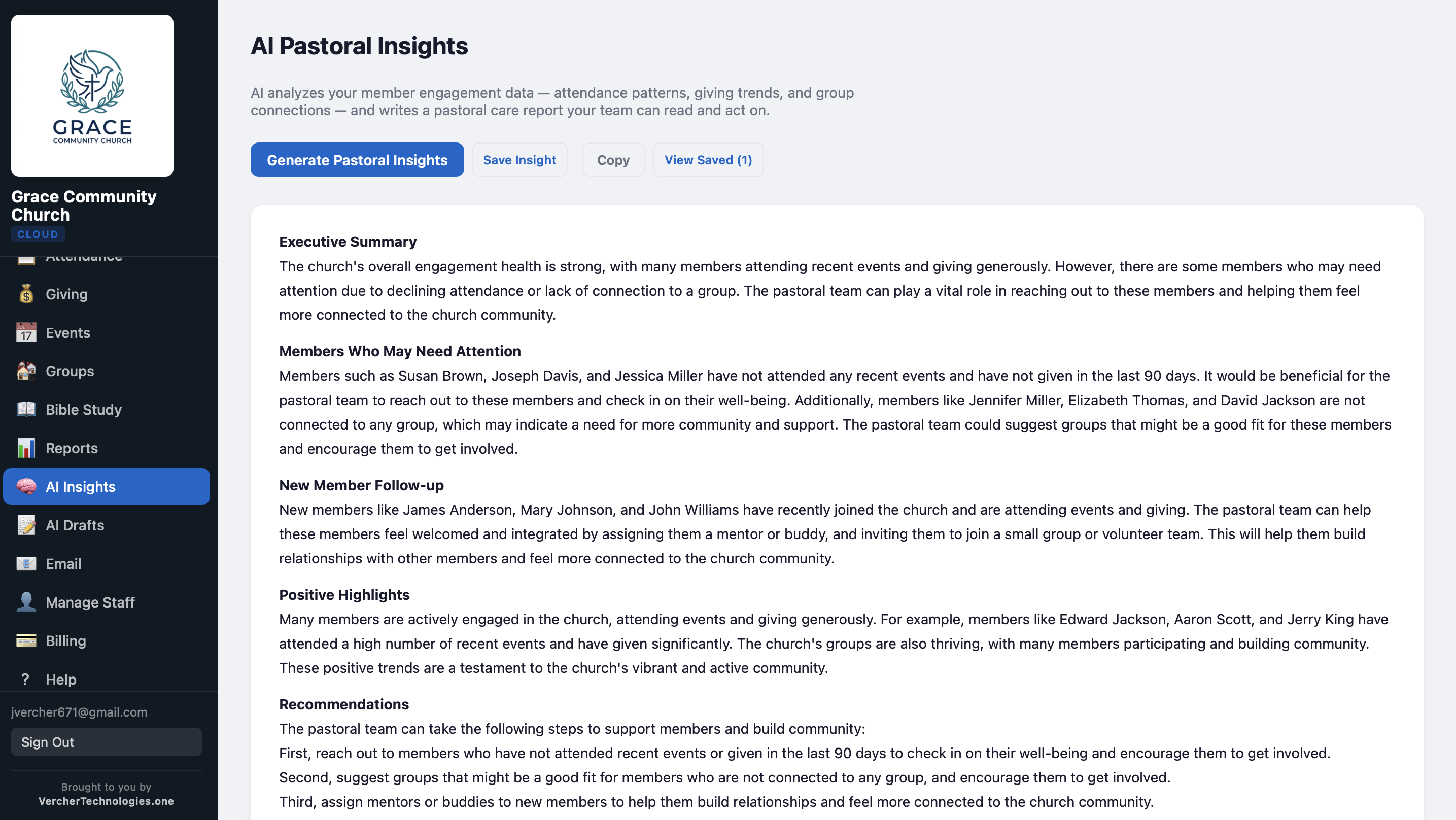The width and height of the screenshot is (1456, 820).
Task: Open the Help question mark icon
Action: pyautogui.click(x=25, y=680)
